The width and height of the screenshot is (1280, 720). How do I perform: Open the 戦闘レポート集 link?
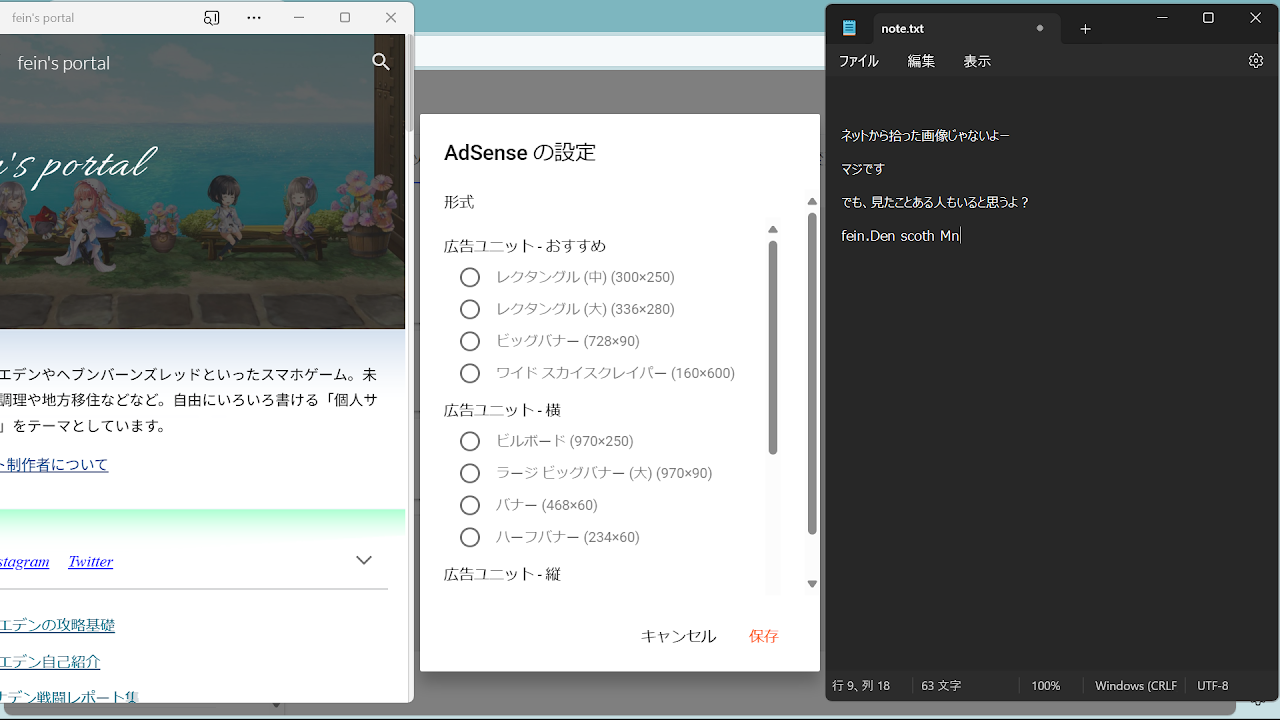click(69, 697)
